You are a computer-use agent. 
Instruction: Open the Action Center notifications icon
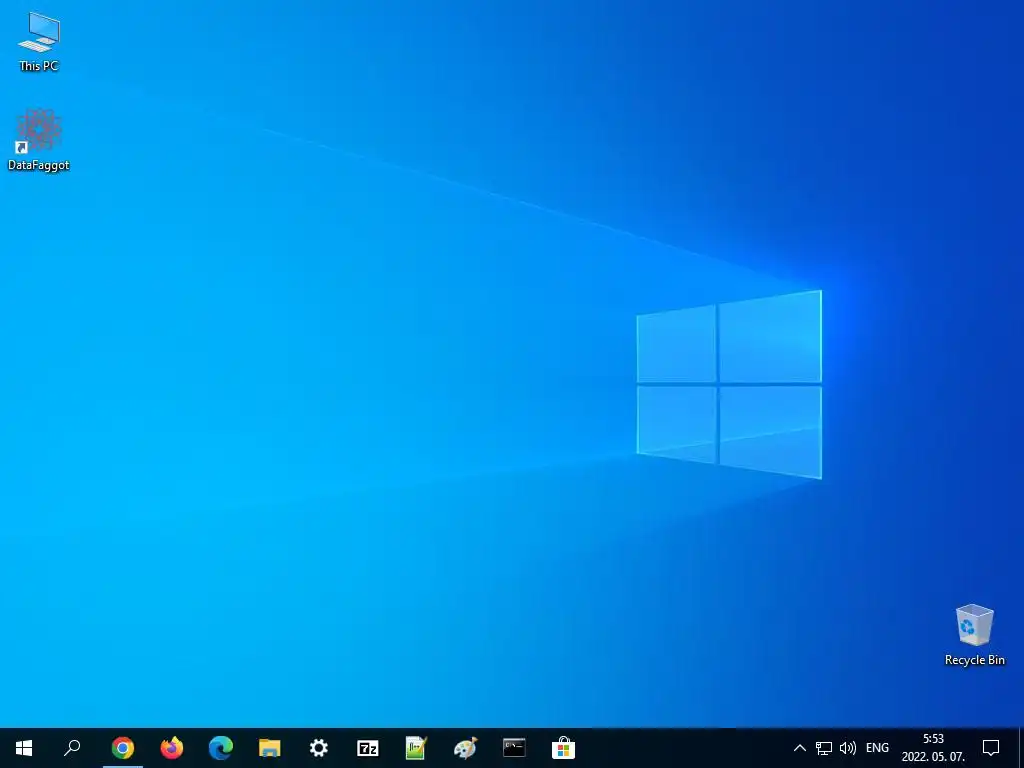(991, 748)
